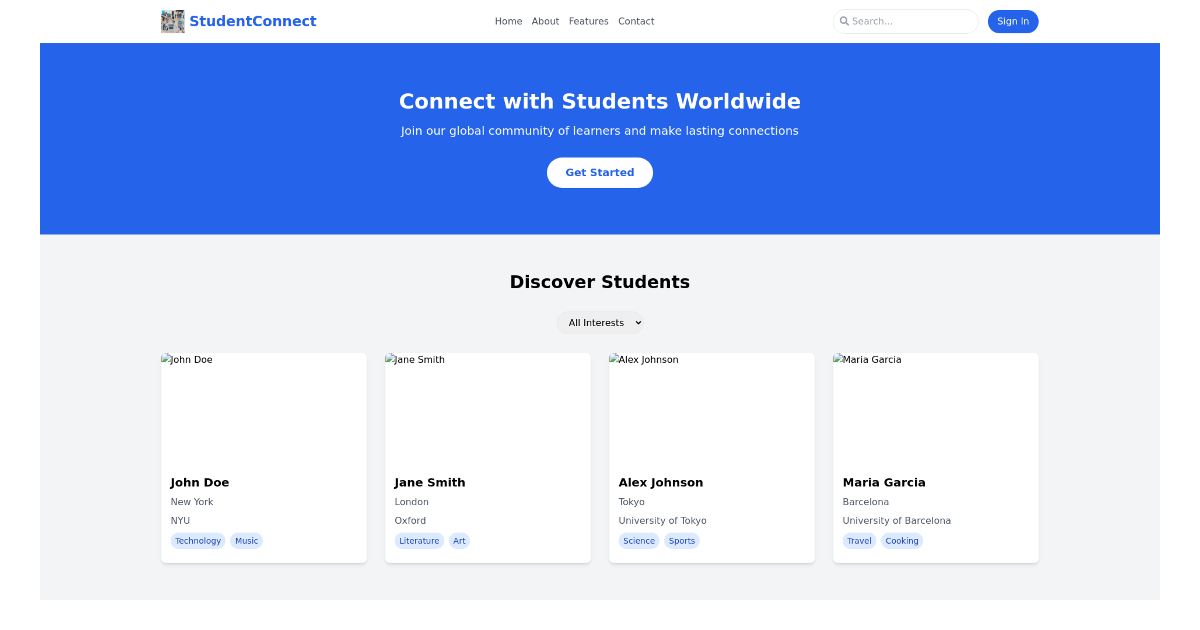Click the chevron on the interests filter
Screen dimensions: 1200x630
[x=636, y=322]
